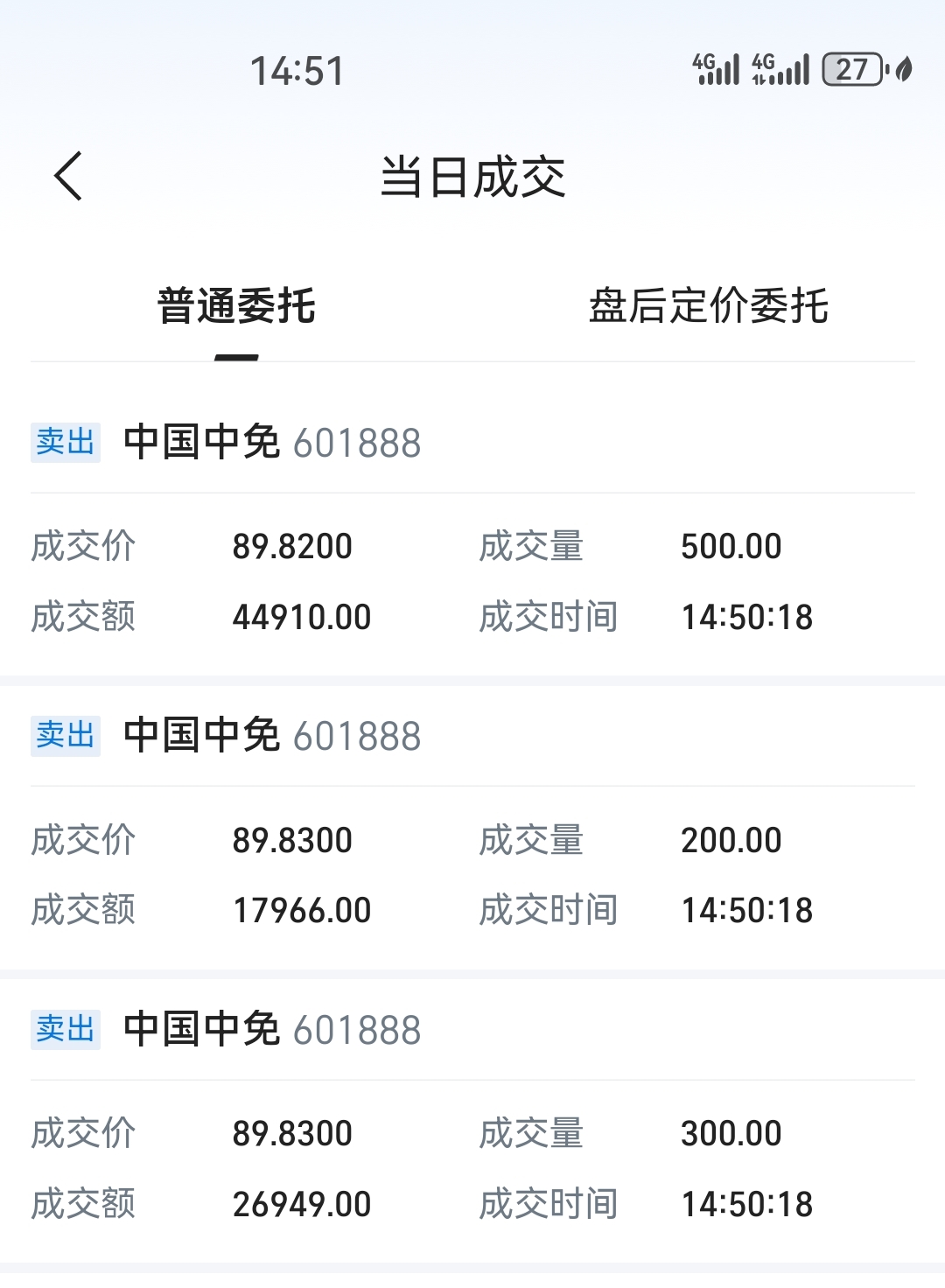Tap the 500.00 trade volume value
The width and height of the screenshot is (945, 1288).
731,547
